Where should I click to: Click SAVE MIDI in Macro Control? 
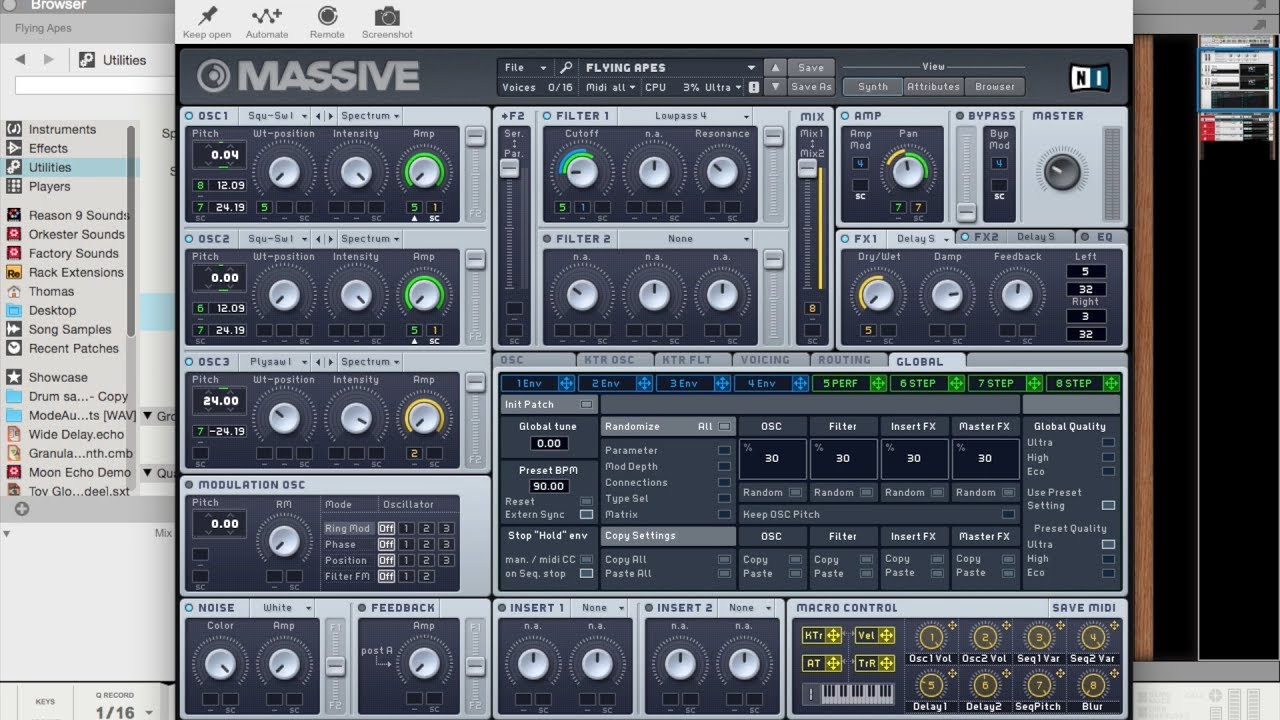[x=1083, y=608]
